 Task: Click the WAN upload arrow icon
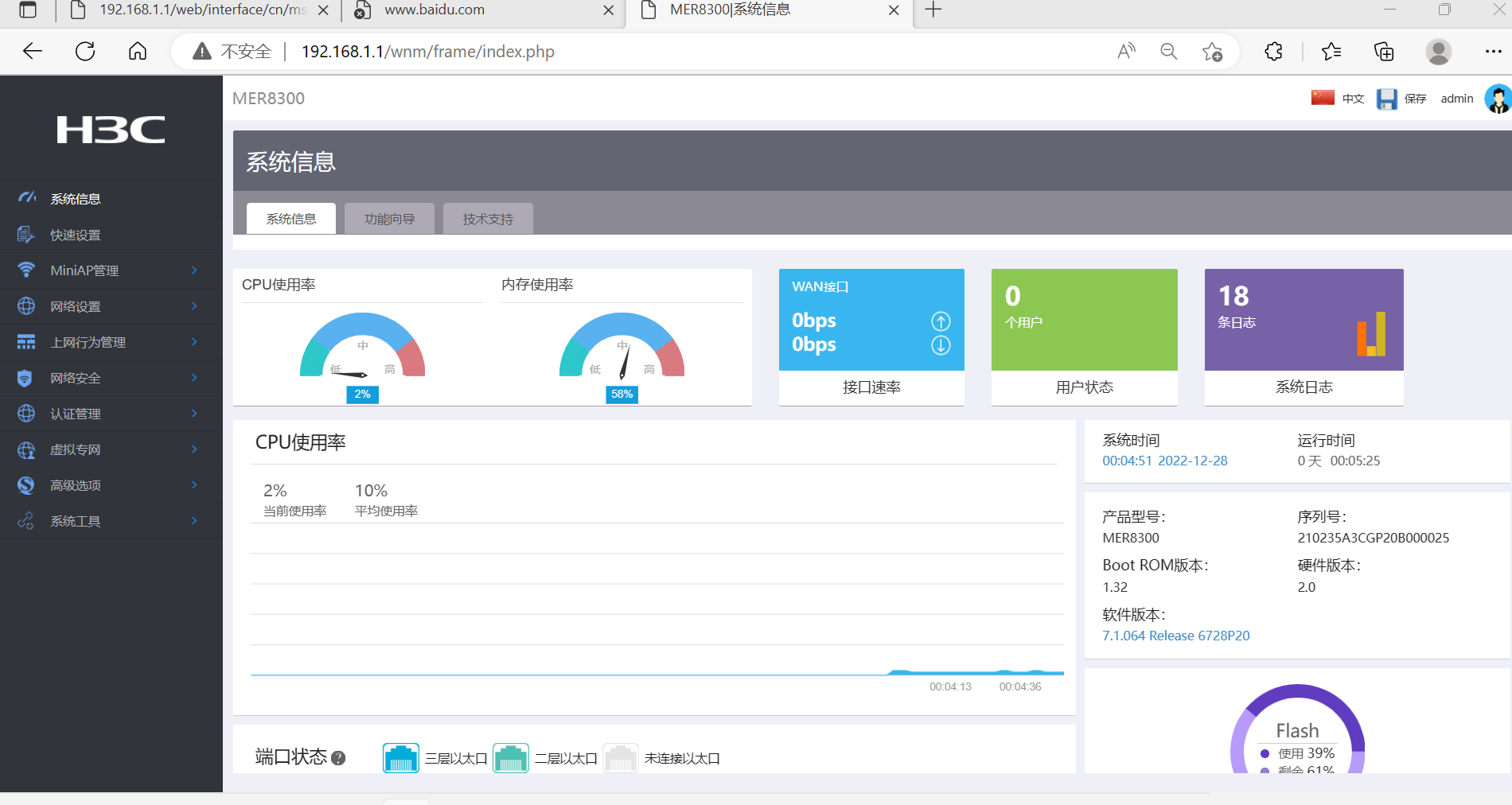[x=941, y=321]
